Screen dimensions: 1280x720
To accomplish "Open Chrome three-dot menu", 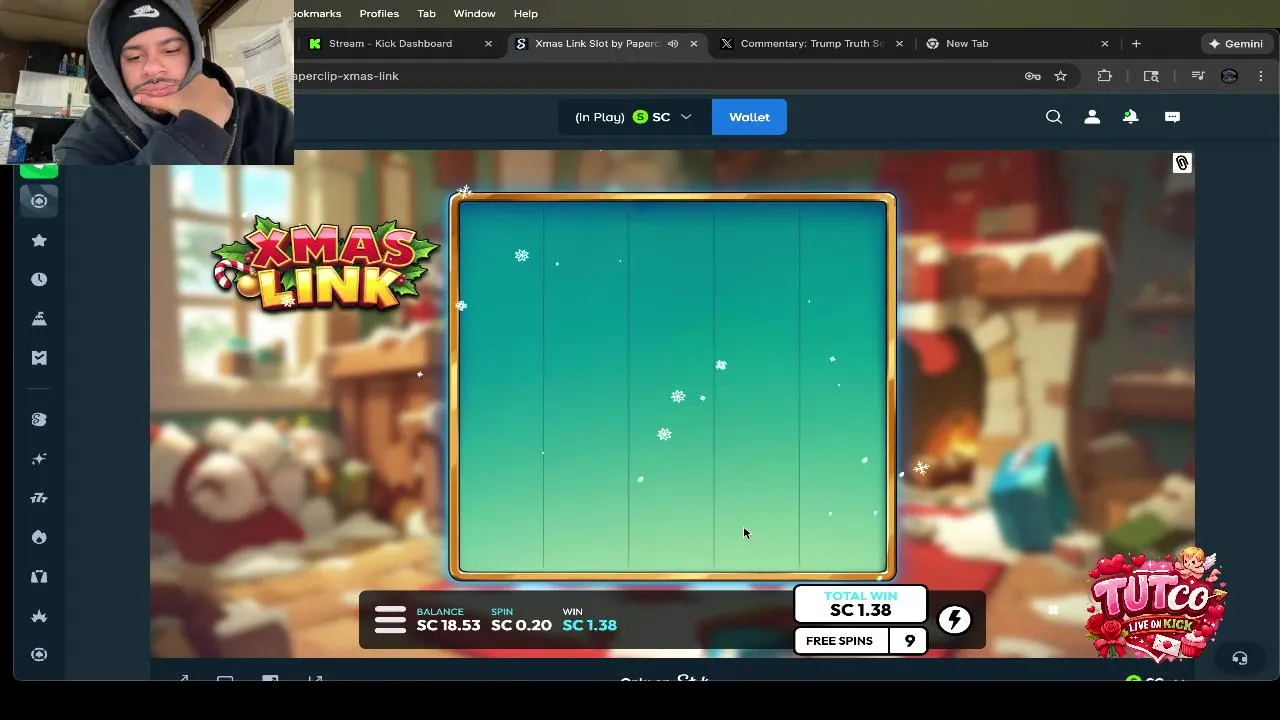I will tap(1261, 76).
